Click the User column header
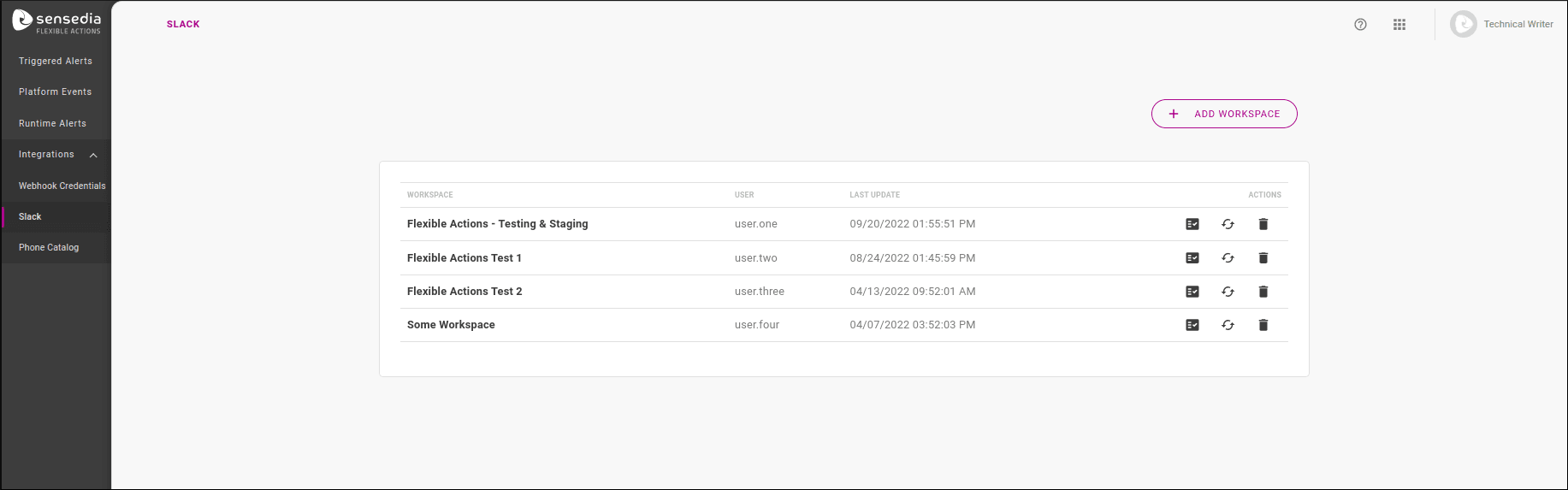1568x490 pixels. (x=744, y=195)
